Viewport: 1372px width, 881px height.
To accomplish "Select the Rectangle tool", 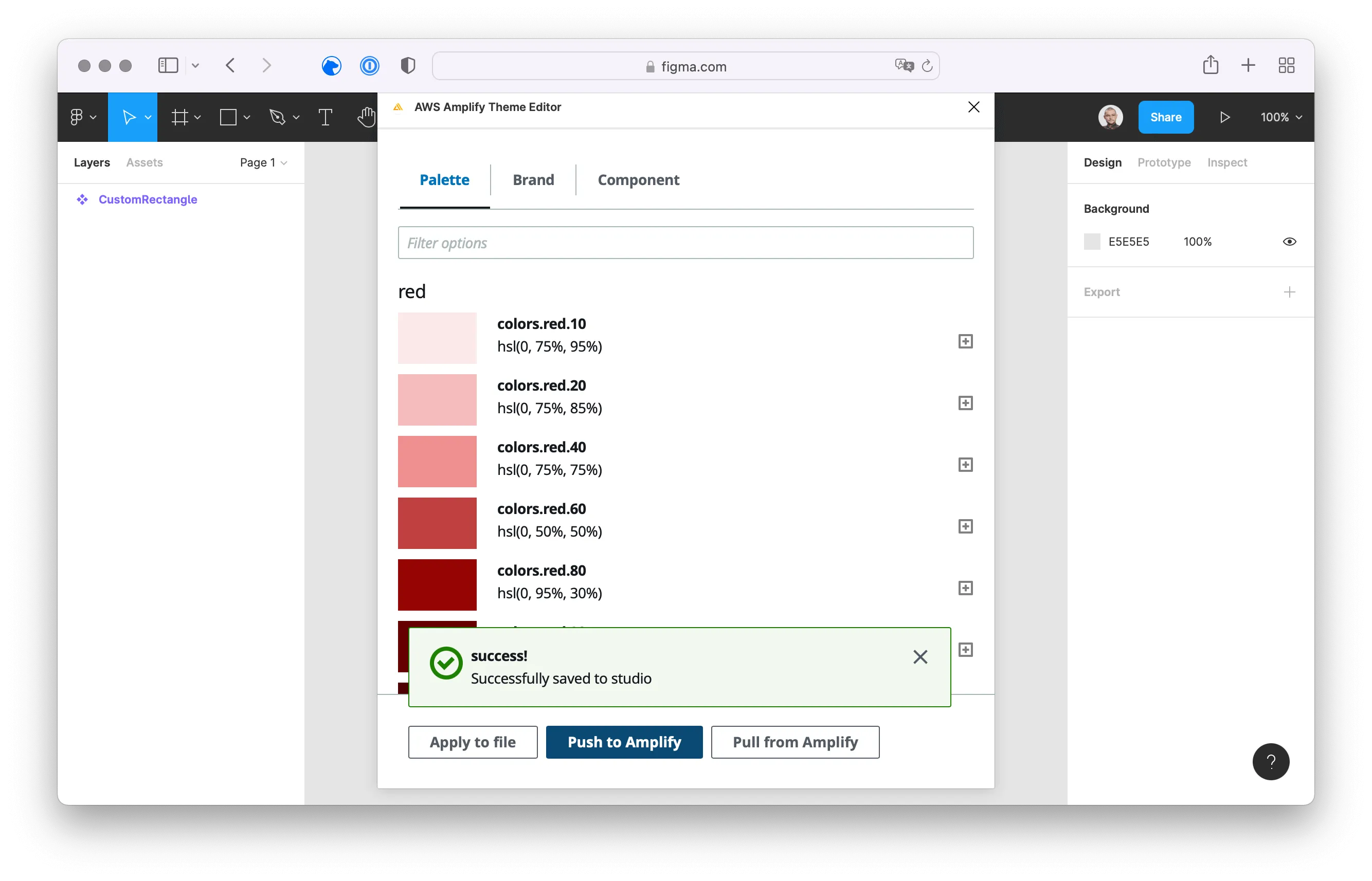I will (x=229, y=117).
